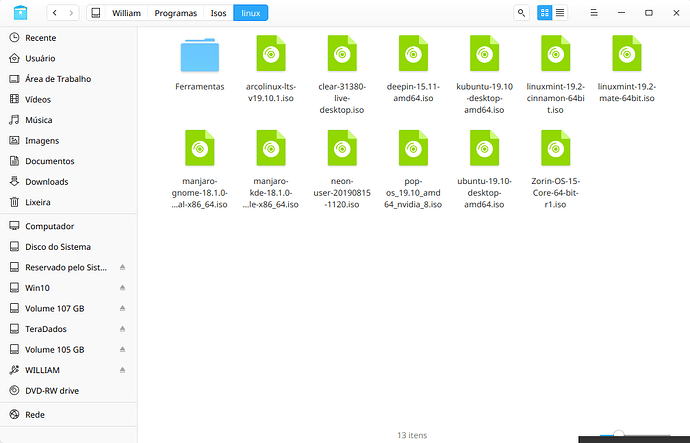Eject the TeraDados volume
The height and width of the screenshot is (443, 690).
[123, 329]
